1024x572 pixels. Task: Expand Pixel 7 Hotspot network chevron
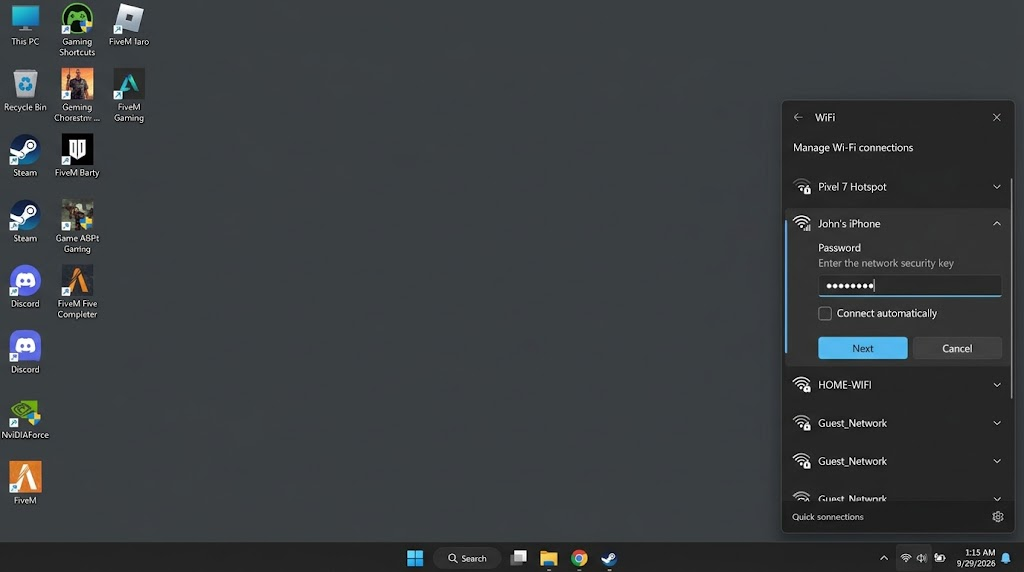997,187
